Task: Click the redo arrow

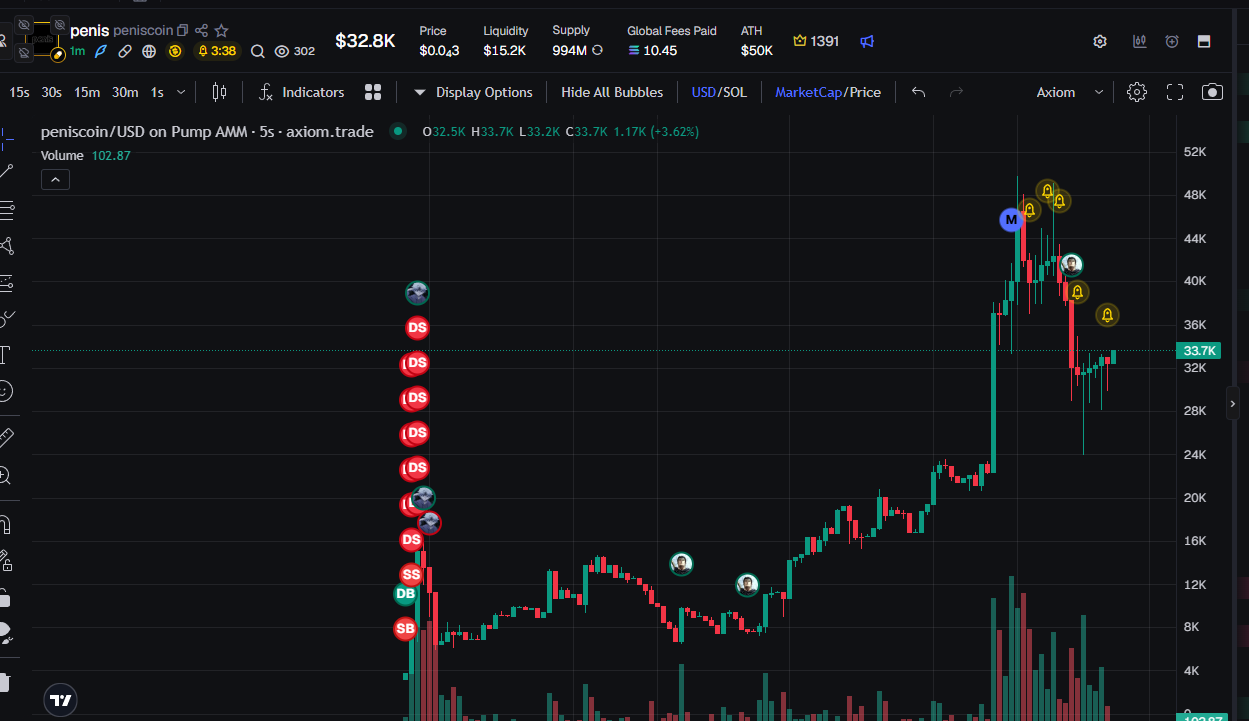Action: (956, 92)
